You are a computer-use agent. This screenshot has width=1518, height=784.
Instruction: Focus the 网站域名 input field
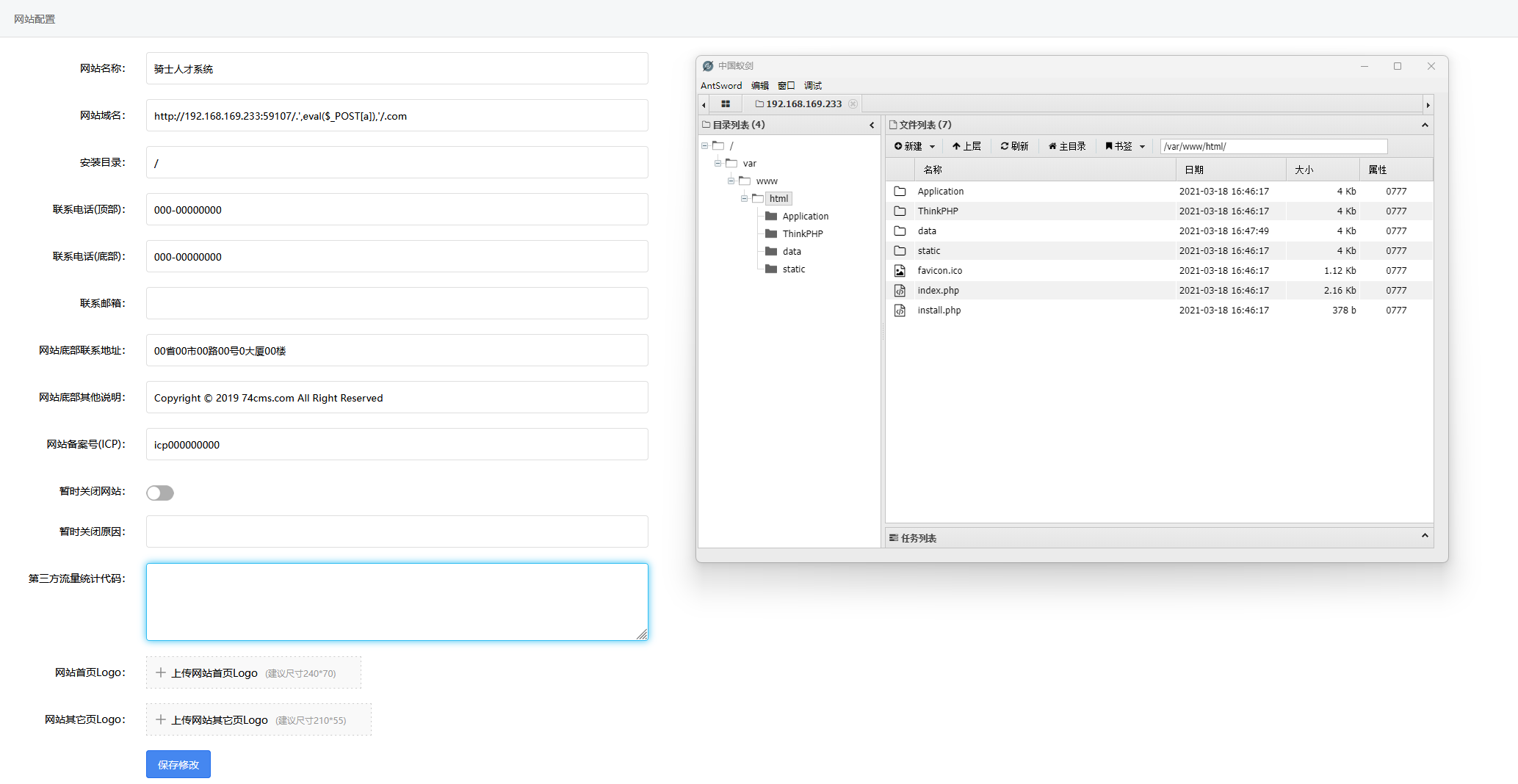397,115
